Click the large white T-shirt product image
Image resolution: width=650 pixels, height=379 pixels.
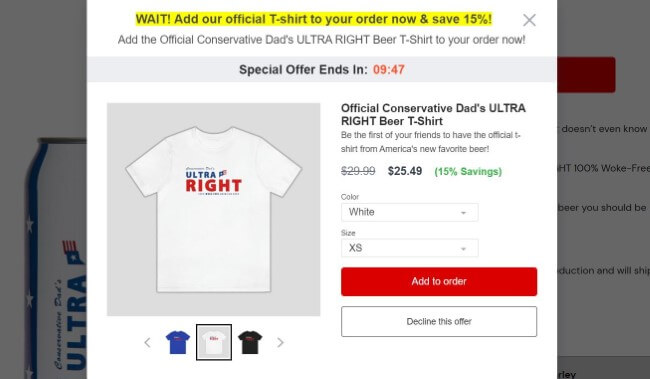(x=213, y=209)
